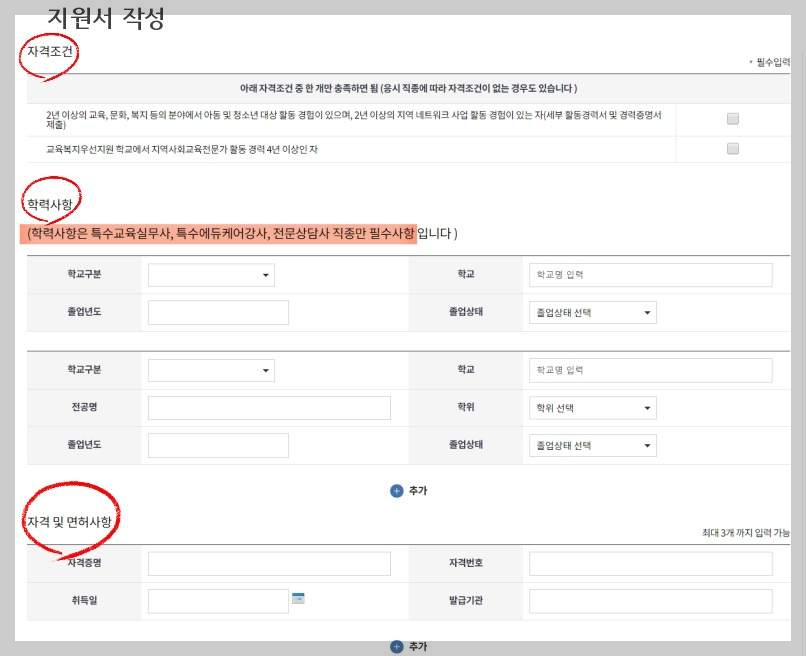Image resolution: width=806 pixels, height=656 pixels.
Task: Click the 전공명 input field
Action: coord(270,407)
